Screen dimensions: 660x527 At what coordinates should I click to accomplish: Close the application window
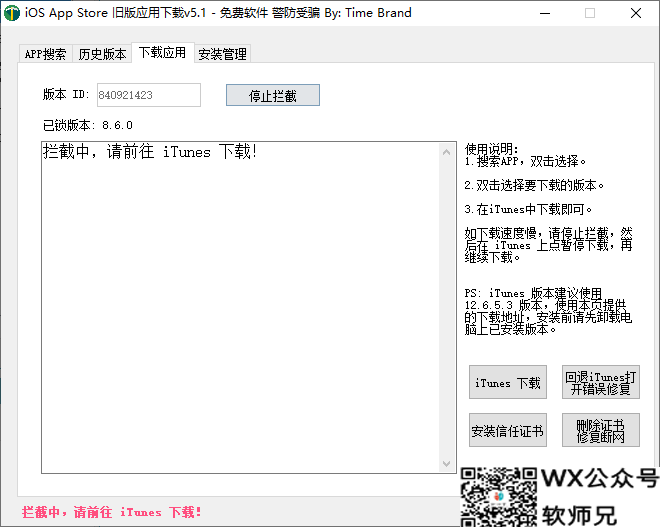(636, 13)
